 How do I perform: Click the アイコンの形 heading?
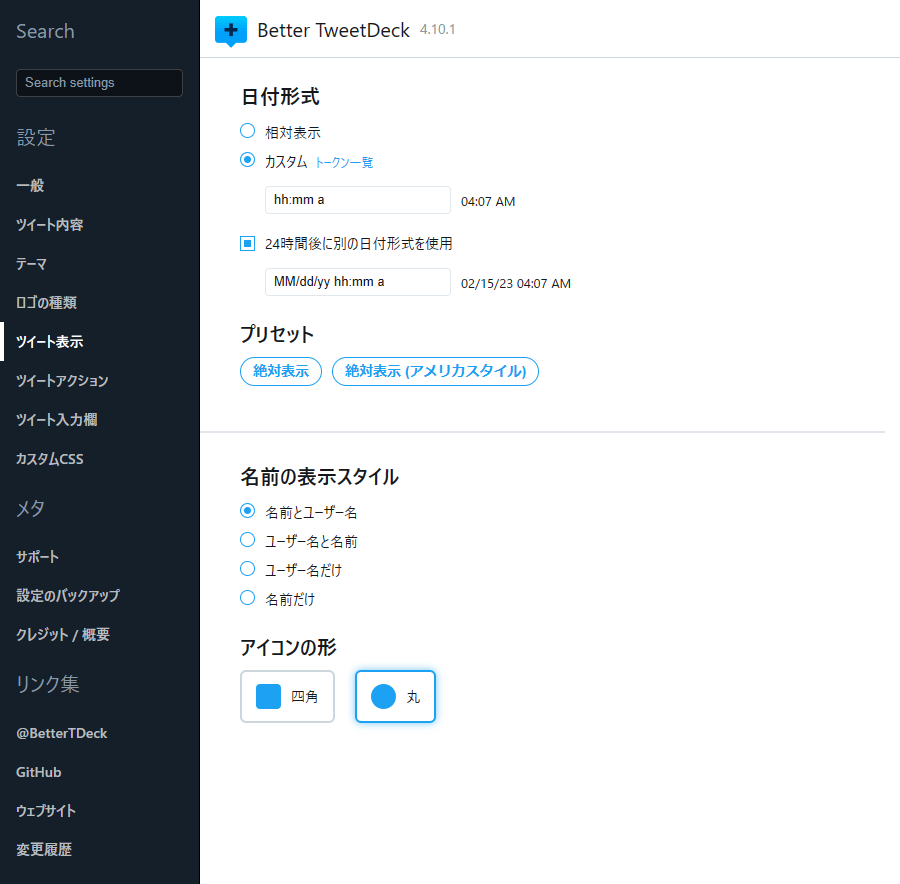(x=288, y=647)
